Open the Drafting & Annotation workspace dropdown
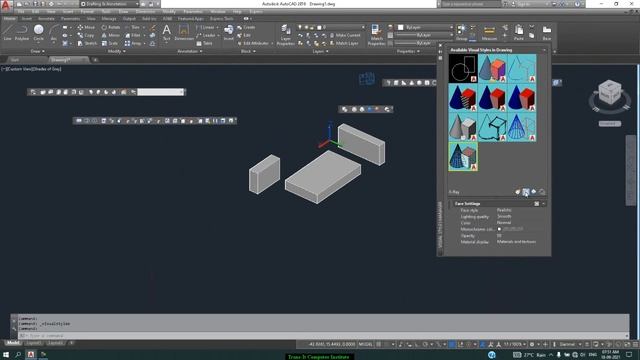Viewport: 640px width, 360px height. [109, 4]
